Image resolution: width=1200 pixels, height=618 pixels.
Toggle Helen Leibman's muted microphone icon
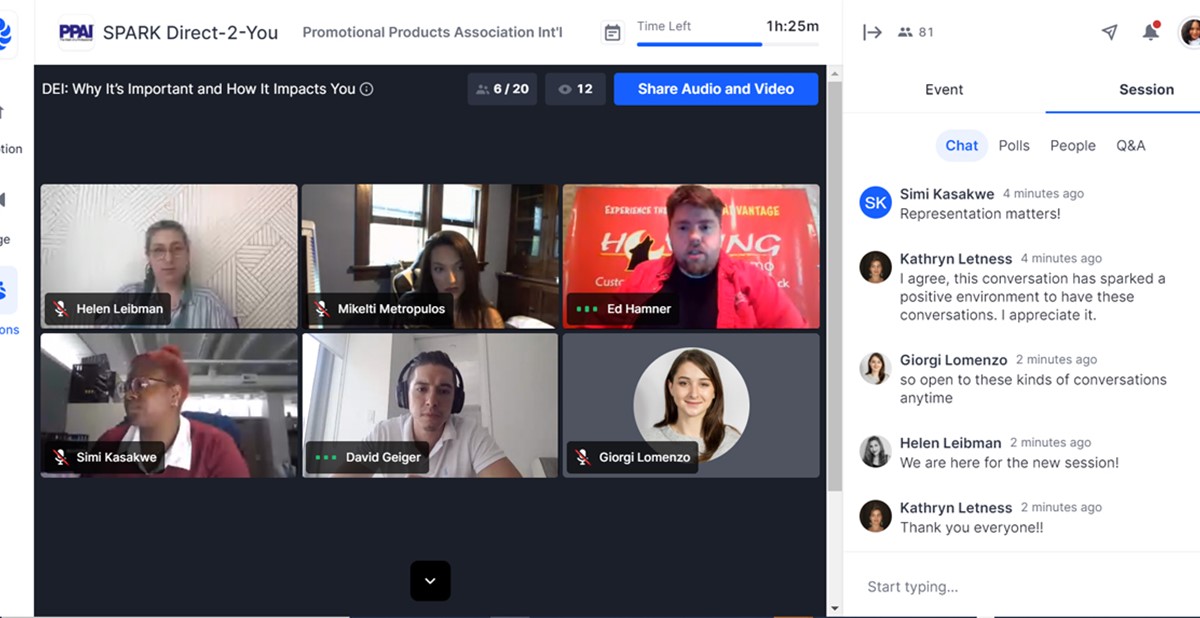click(x=61, y=309)
